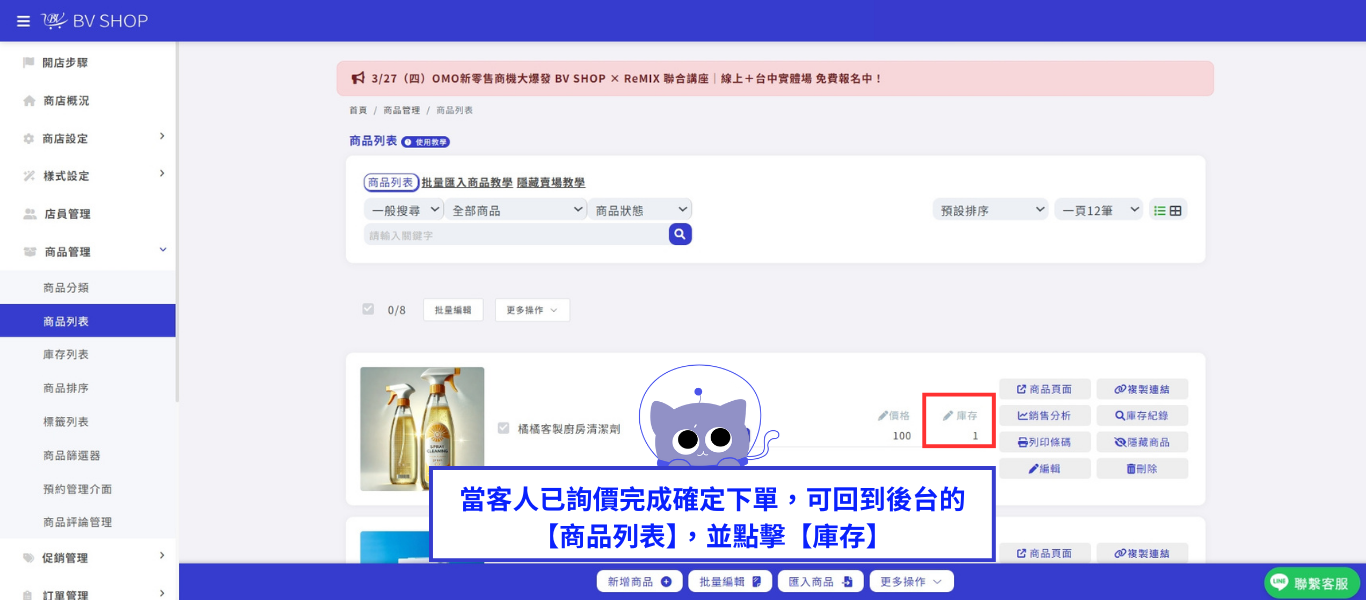Expand the 樣式設定 sidebar section
The image size is (1366, 600).
click(88, 176)
